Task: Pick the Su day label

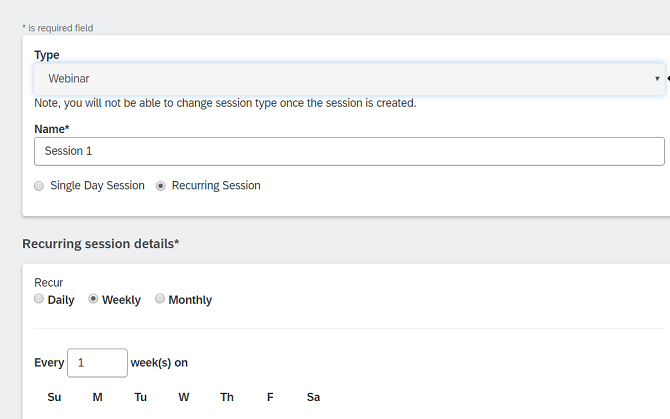Action: coord(54,397)
